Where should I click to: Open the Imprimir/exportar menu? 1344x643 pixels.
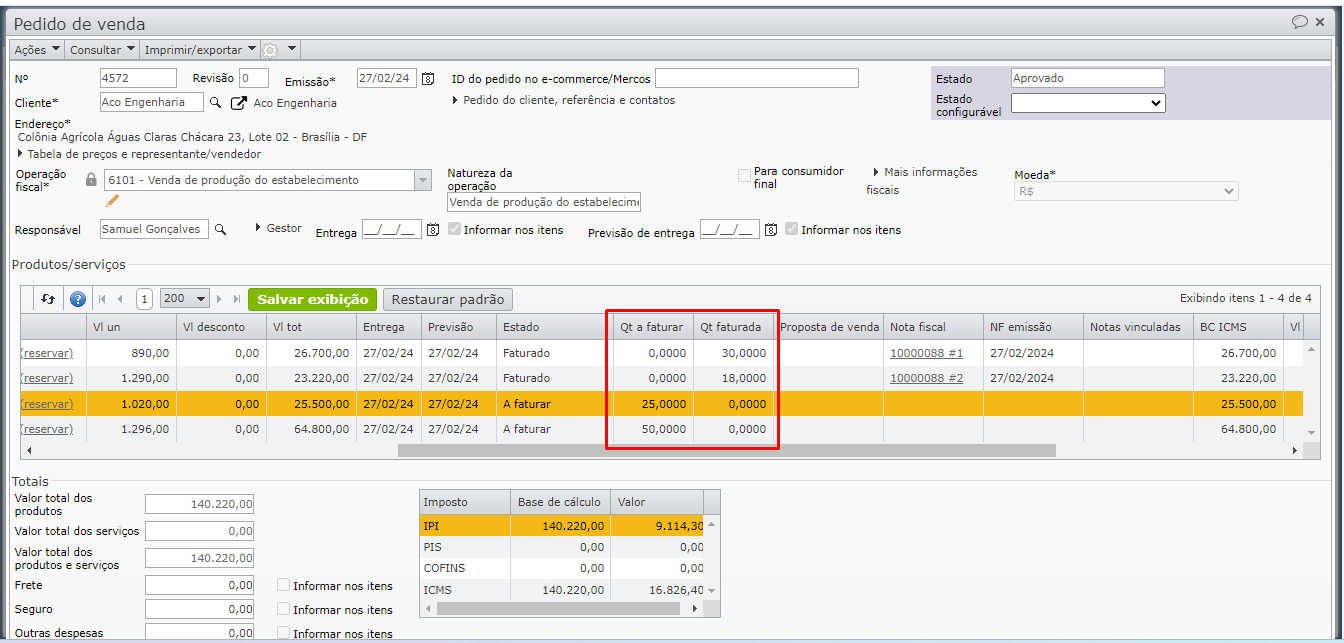200,49
